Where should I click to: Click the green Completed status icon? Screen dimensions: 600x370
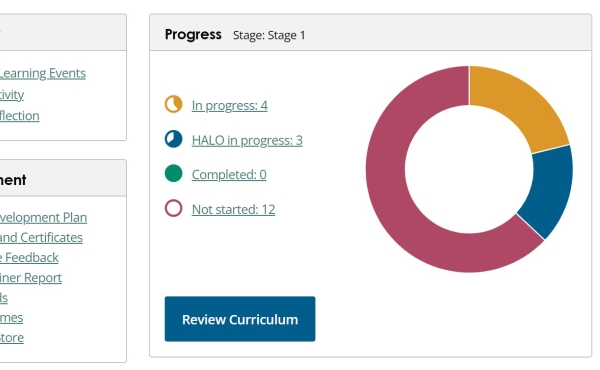coord(173,173)
